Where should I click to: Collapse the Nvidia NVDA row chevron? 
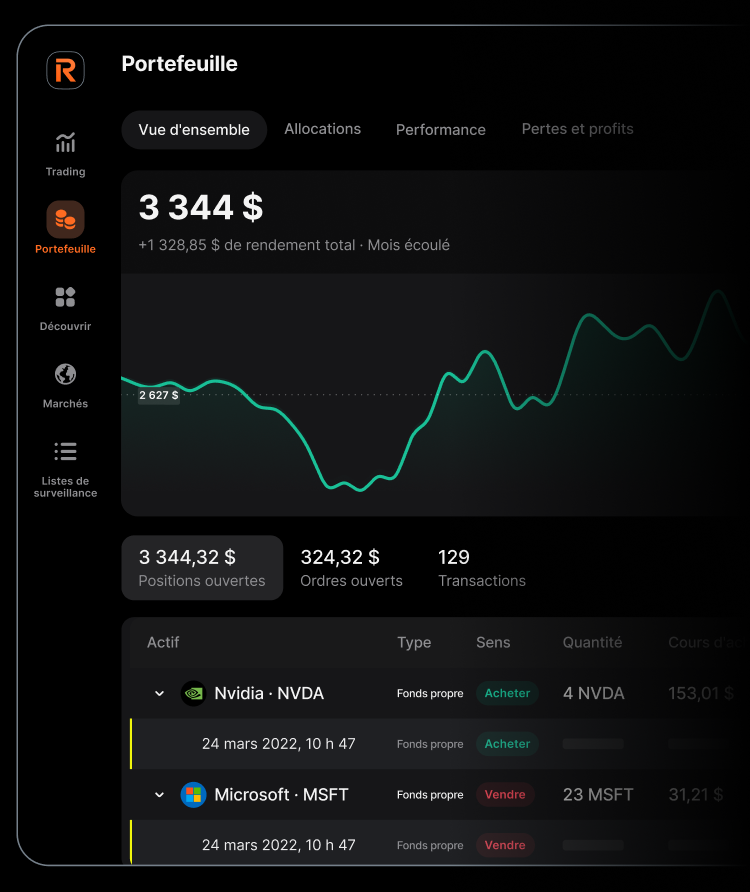(x=159, y=693)
